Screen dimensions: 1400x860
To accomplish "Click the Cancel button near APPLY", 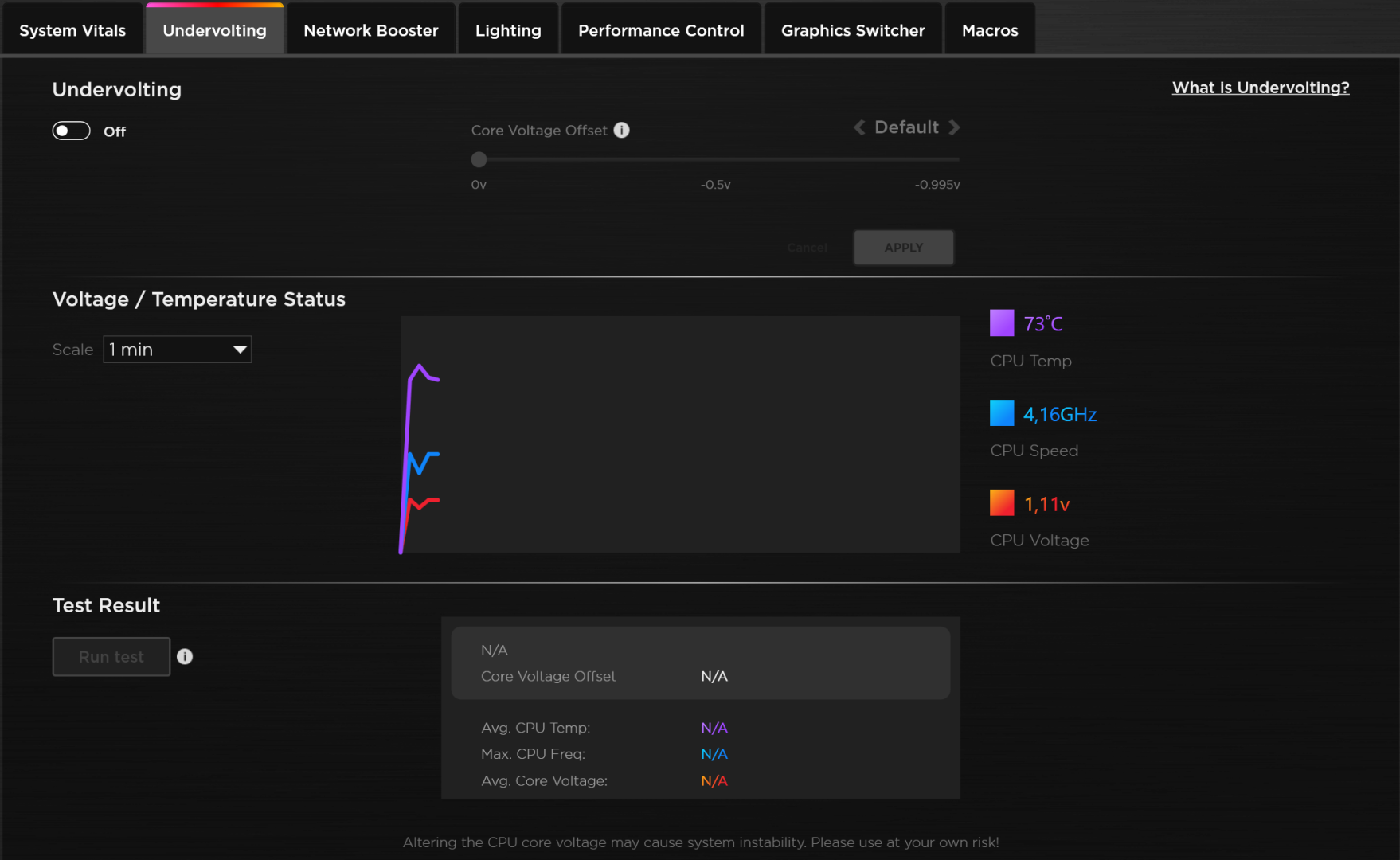I will 808,248.
